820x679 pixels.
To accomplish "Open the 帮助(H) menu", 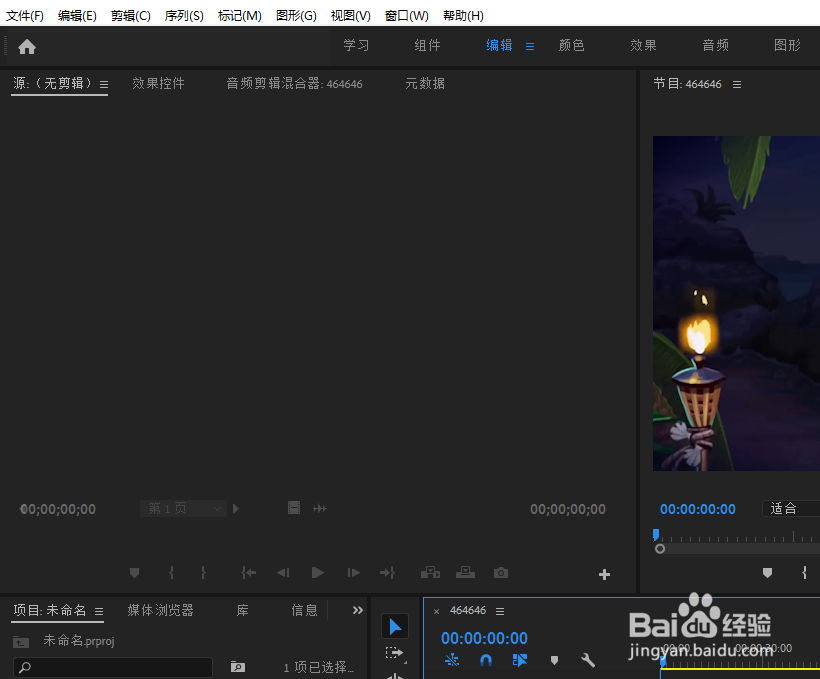I will [463, 16].
